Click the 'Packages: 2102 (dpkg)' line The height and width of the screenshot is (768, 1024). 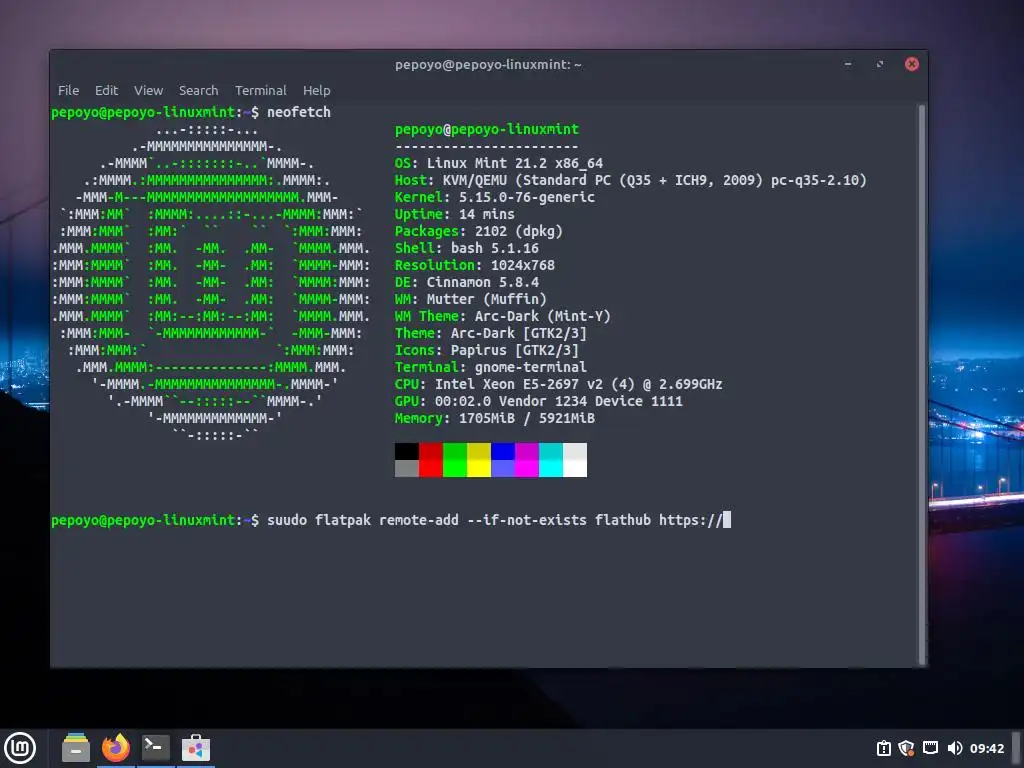[x=478, y=231]
